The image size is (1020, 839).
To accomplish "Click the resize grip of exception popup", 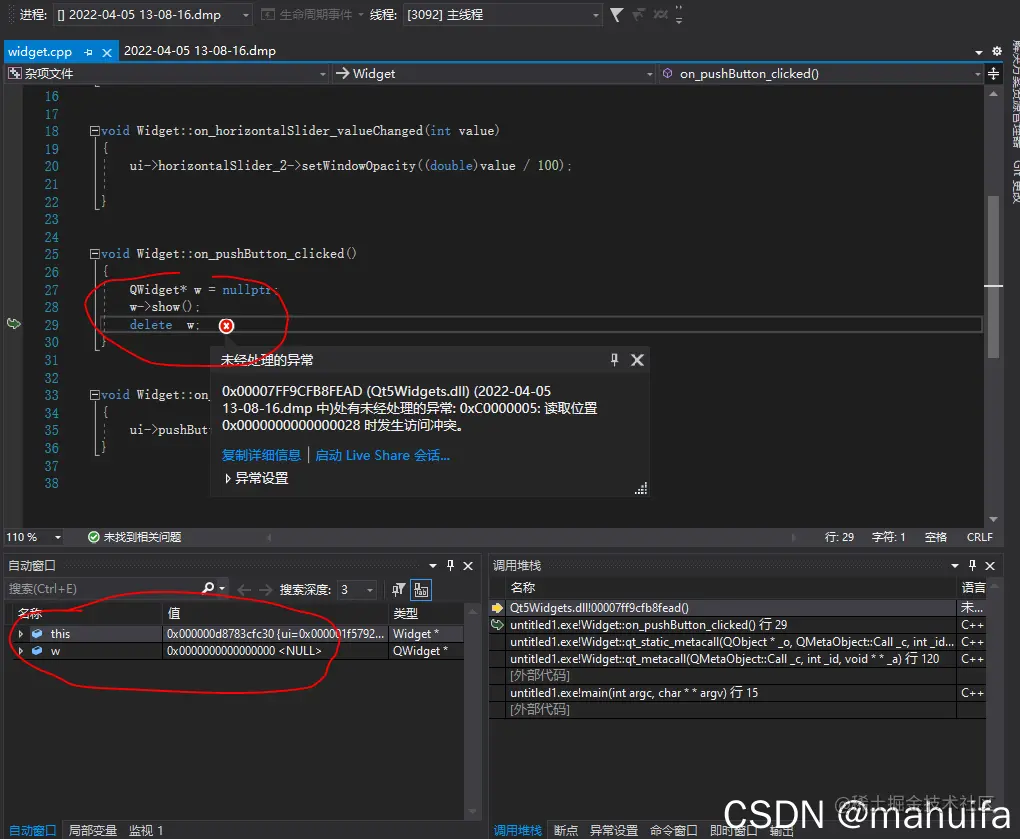I will [641, 489].
